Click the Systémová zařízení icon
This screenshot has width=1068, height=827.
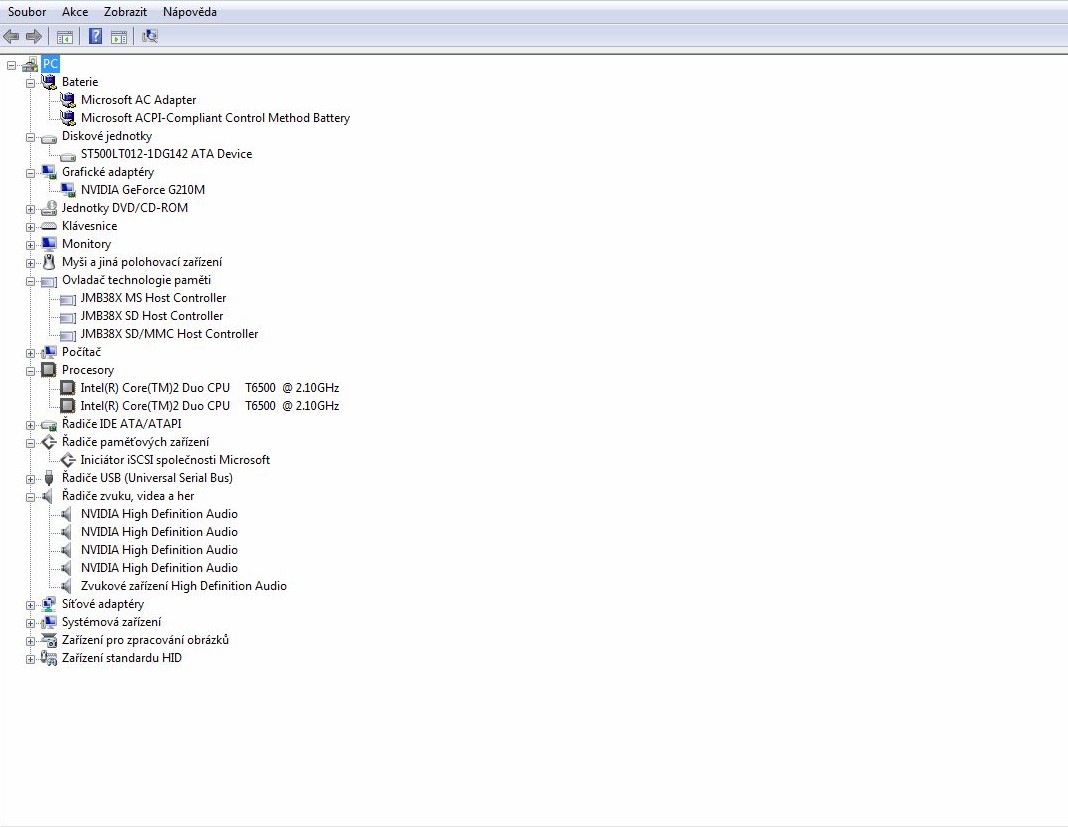point(48,622)
